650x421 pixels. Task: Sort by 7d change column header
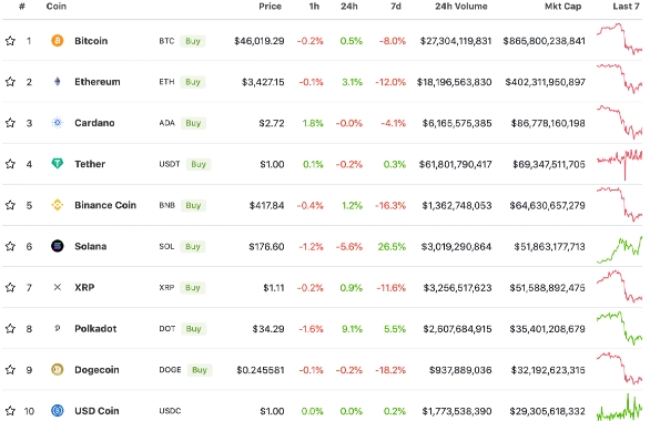tap(396, 6)
